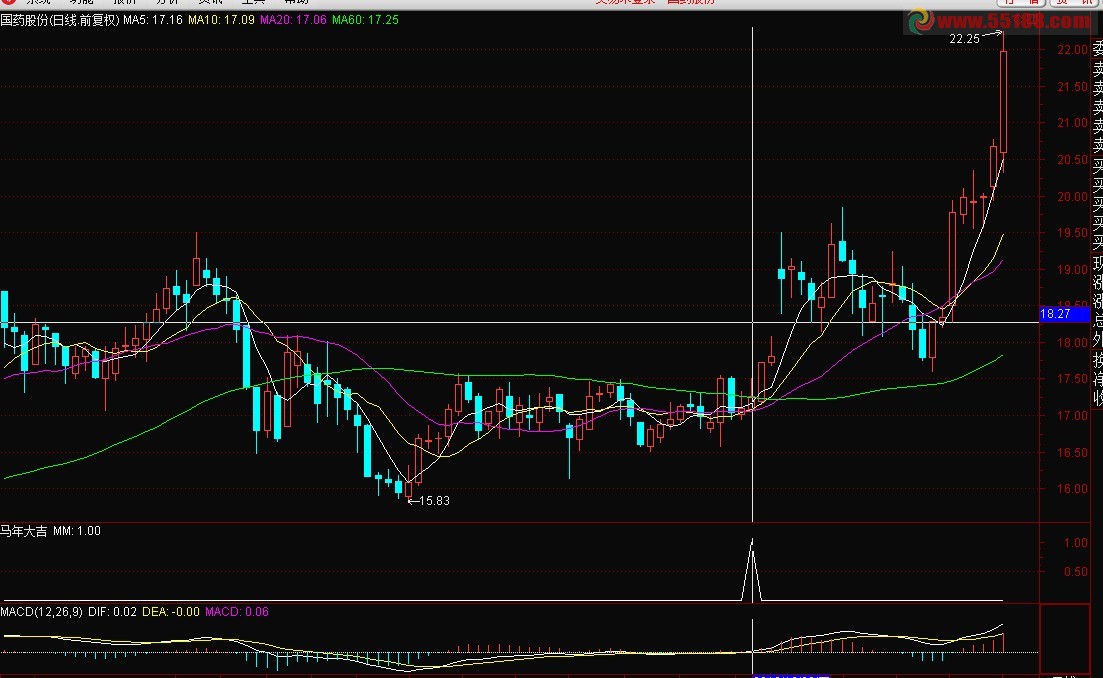Click the 16.50 price axis label
1103x678 pixels.
1072,452
